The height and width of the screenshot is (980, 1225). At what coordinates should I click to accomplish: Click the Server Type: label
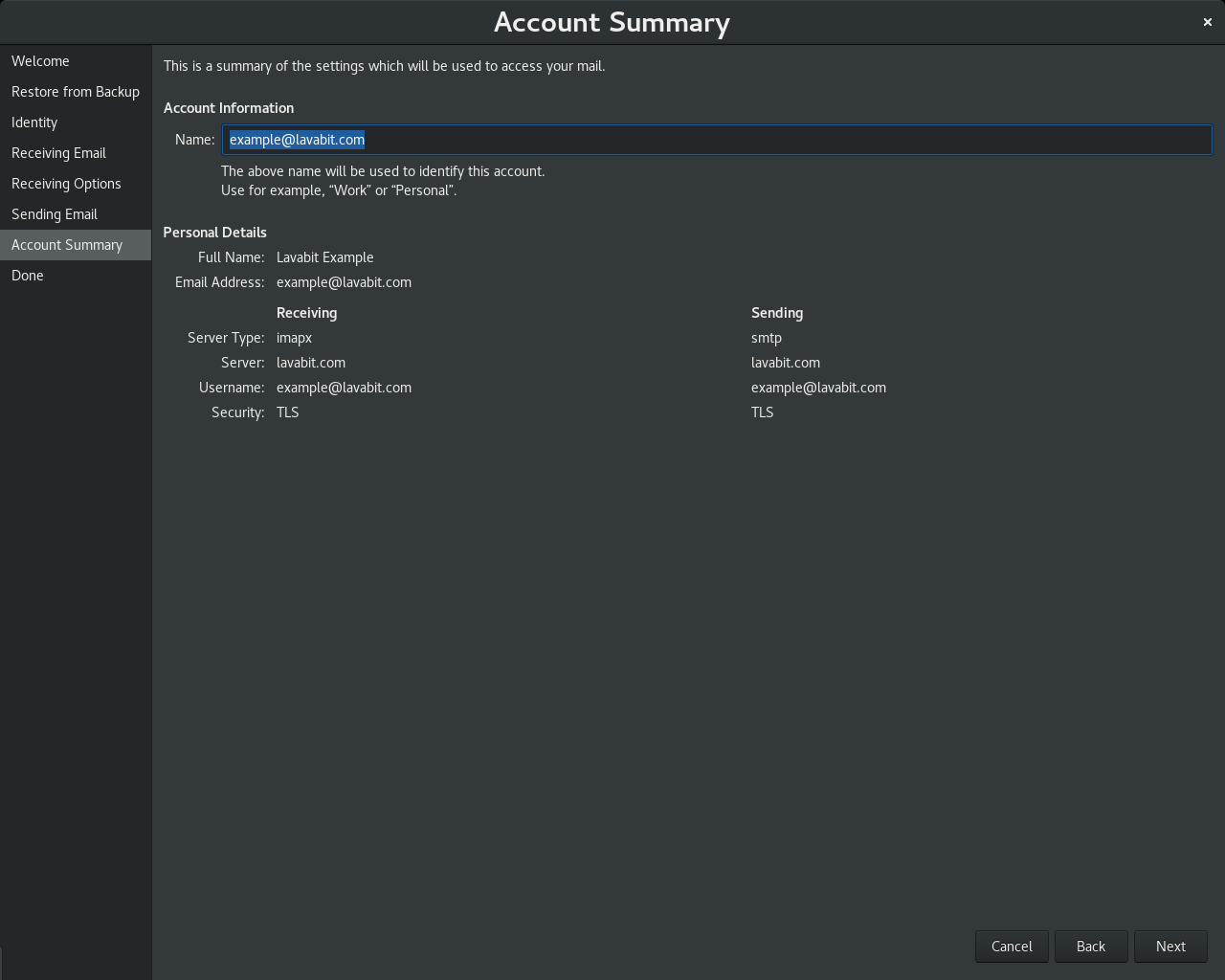tap(226, 338)
